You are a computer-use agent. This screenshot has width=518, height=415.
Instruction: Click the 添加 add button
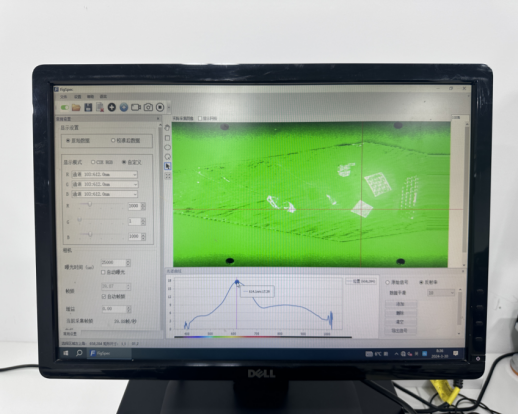[400, 304]
